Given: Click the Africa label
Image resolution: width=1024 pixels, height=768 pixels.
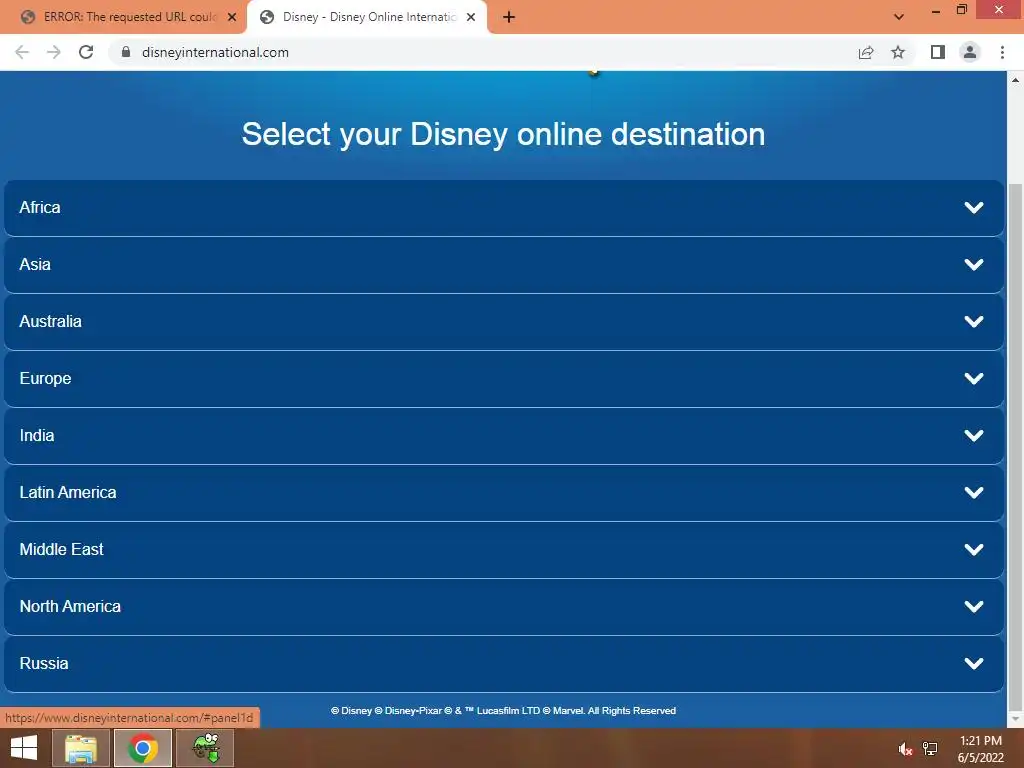Looking at the screenshot, I should point(40,208).
